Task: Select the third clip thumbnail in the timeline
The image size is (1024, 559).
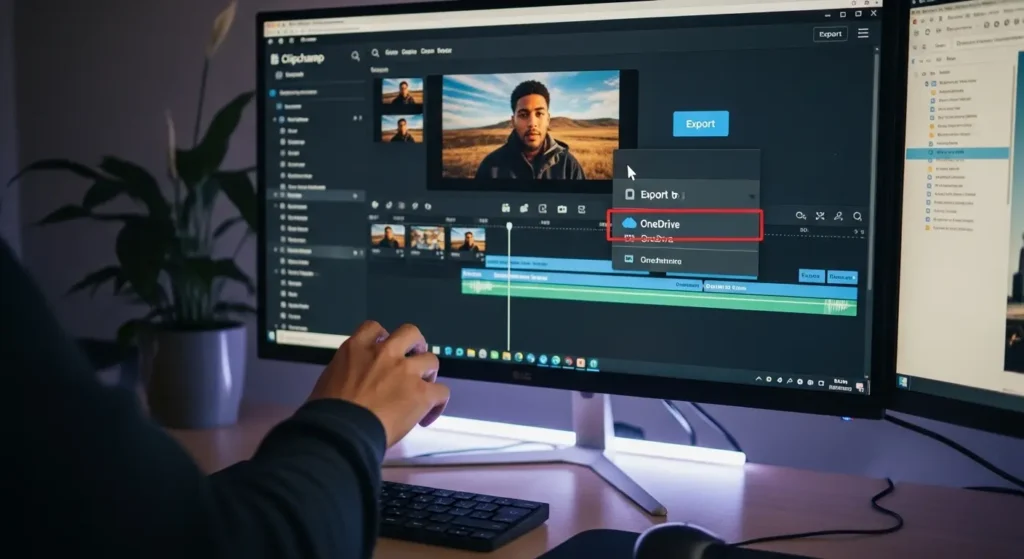Action: click(x=468, y=240)
